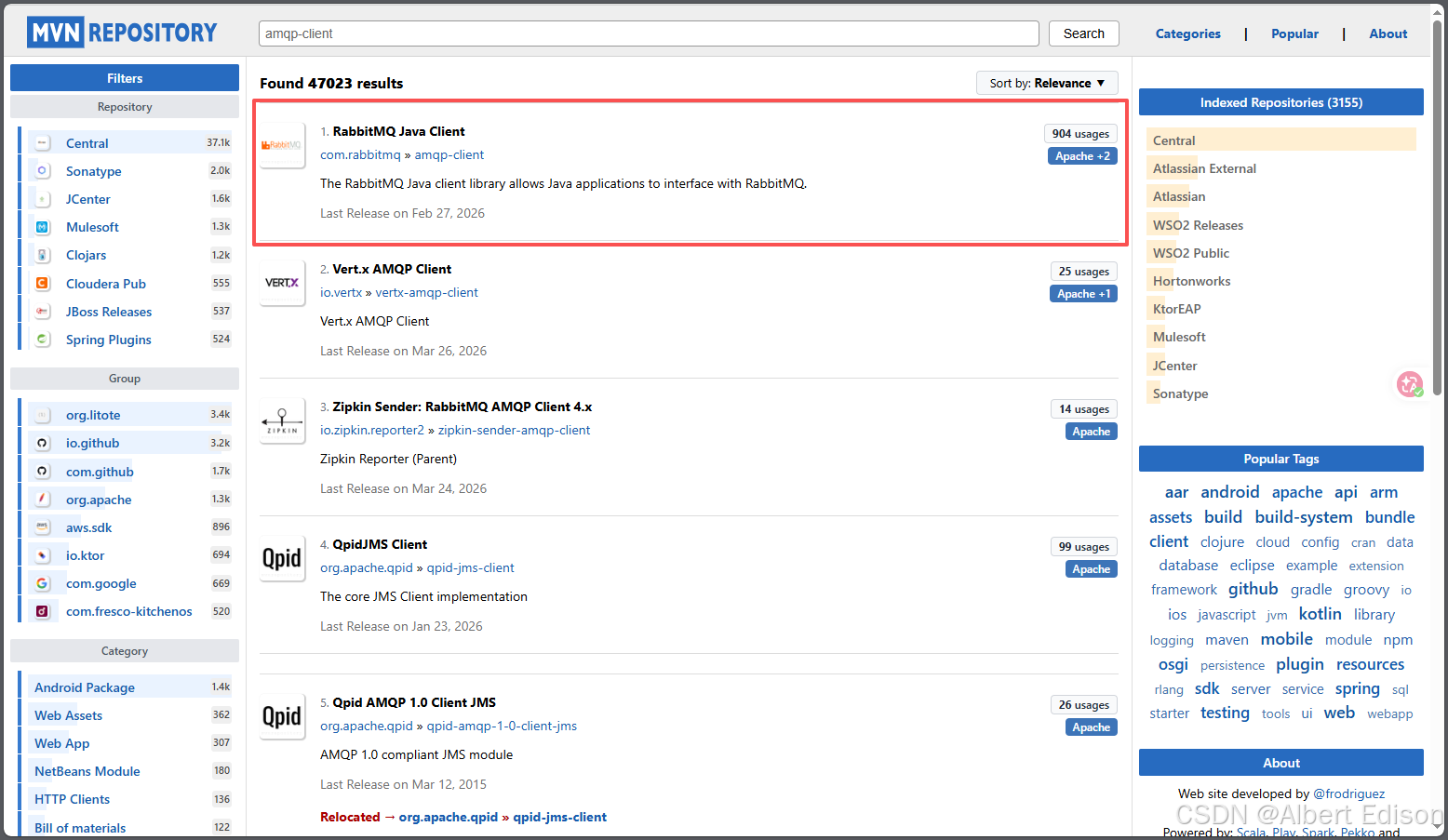1448x840 pixels.
Task: Click the Search button
Action: [x=1084, y=33]
